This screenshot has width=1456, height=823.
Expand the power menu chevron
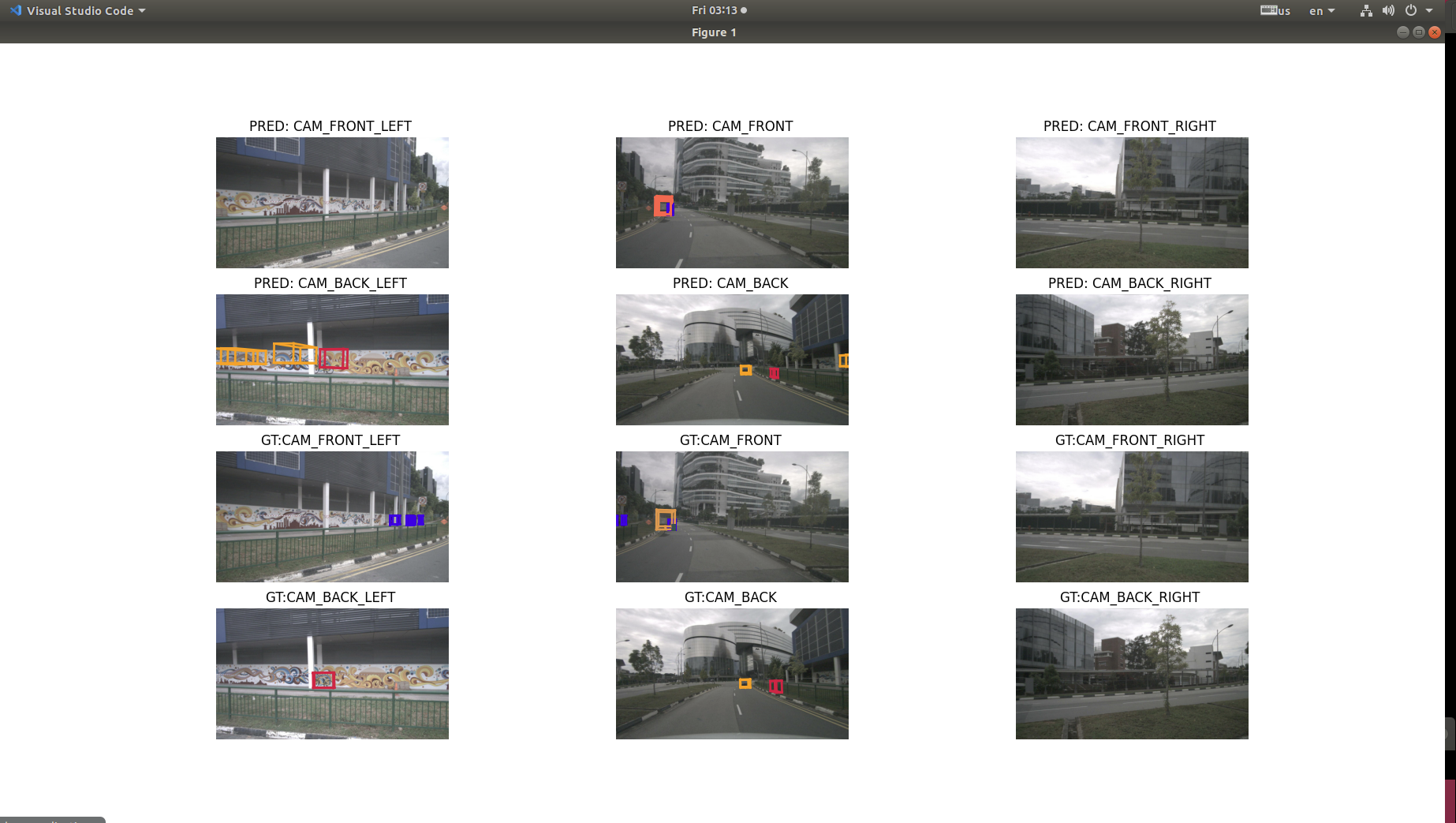(x=1431, y=10)
